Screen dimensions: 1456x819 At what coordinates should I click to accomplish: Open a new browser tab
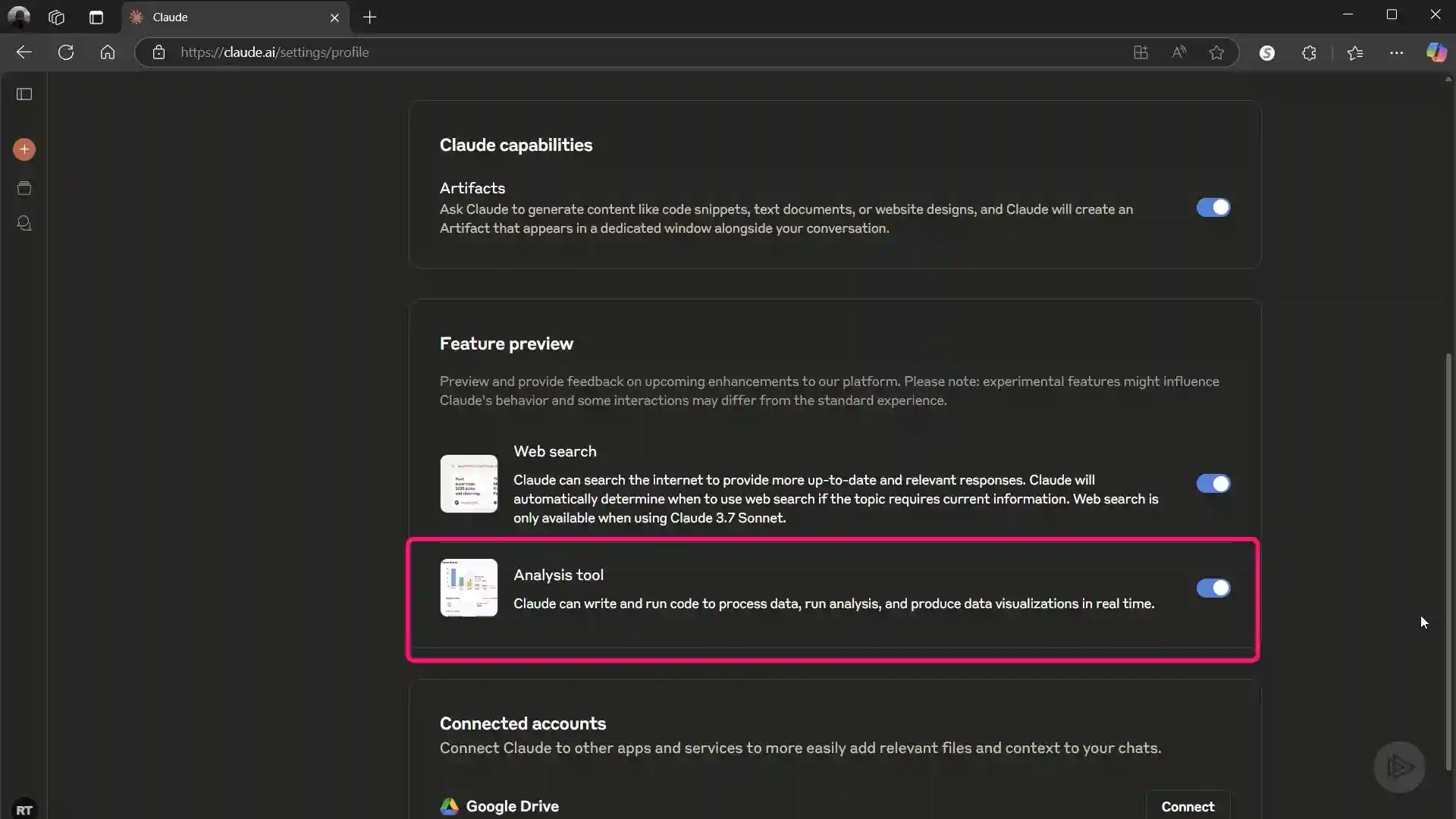click(x=370, y=17)
